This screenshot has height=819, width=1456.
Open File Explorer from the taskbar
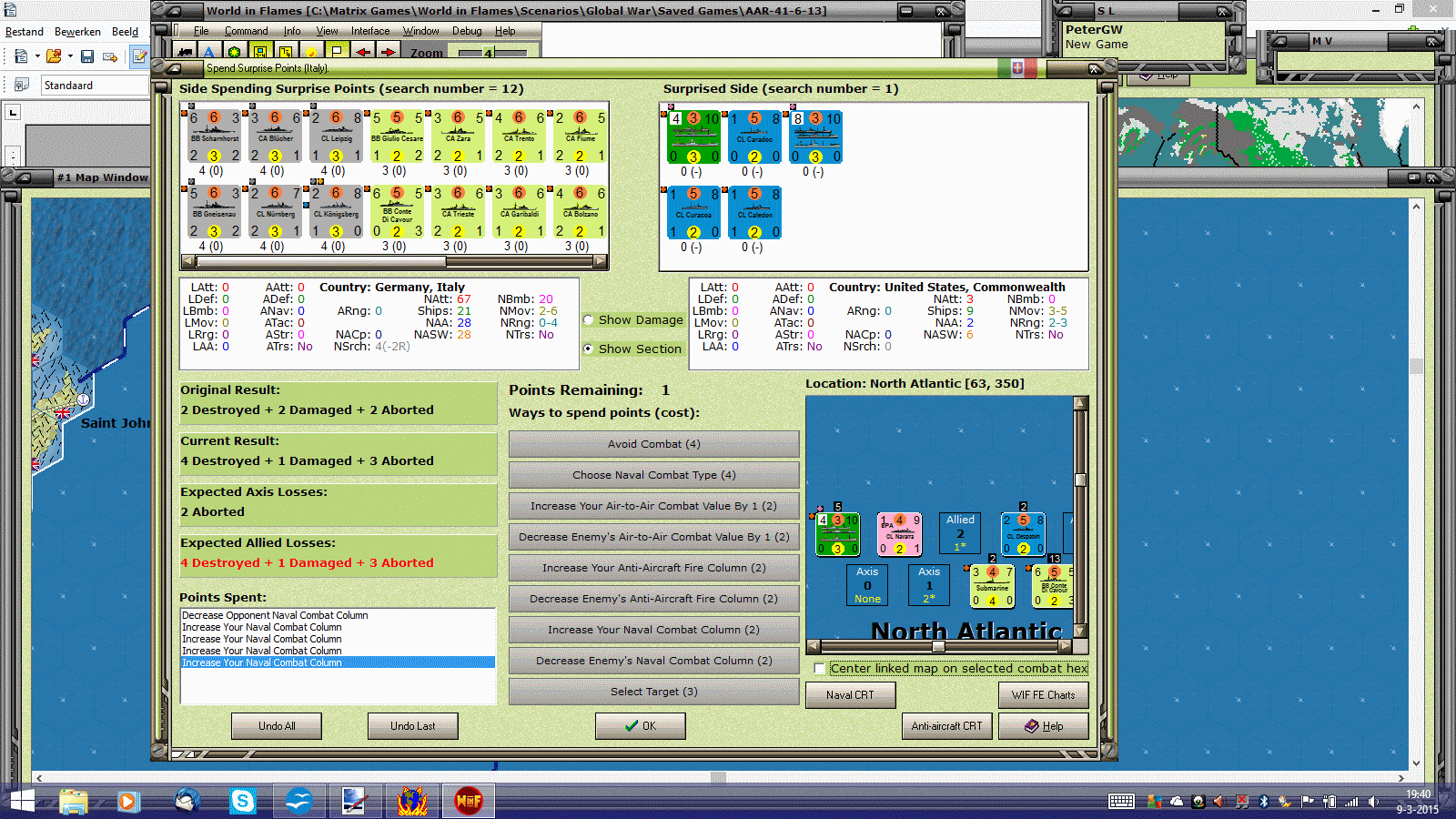(x=73, y=801)
